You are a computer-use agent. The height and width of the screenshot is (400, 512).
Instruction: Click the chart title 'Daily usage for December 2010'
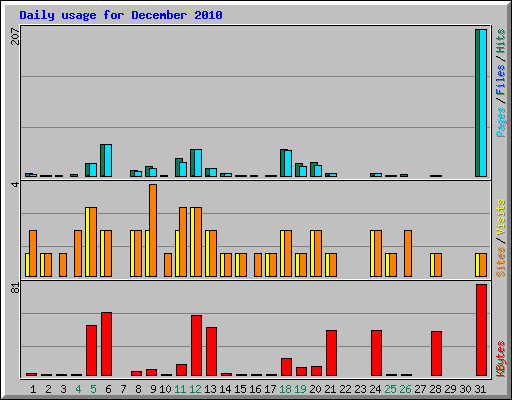pyautogui.click(x=121, y=15)
